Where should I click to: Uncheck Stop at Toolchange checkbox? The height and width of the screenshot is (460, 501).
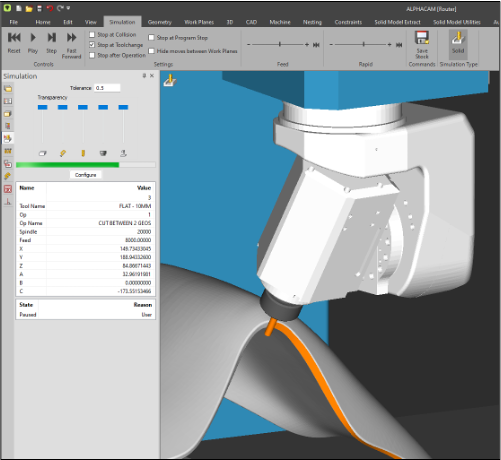[x=92, y=45]
